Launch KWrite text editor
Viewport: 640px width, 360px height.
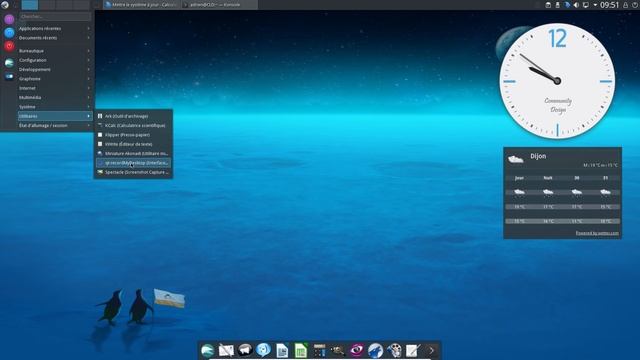[x=133, y=144]
